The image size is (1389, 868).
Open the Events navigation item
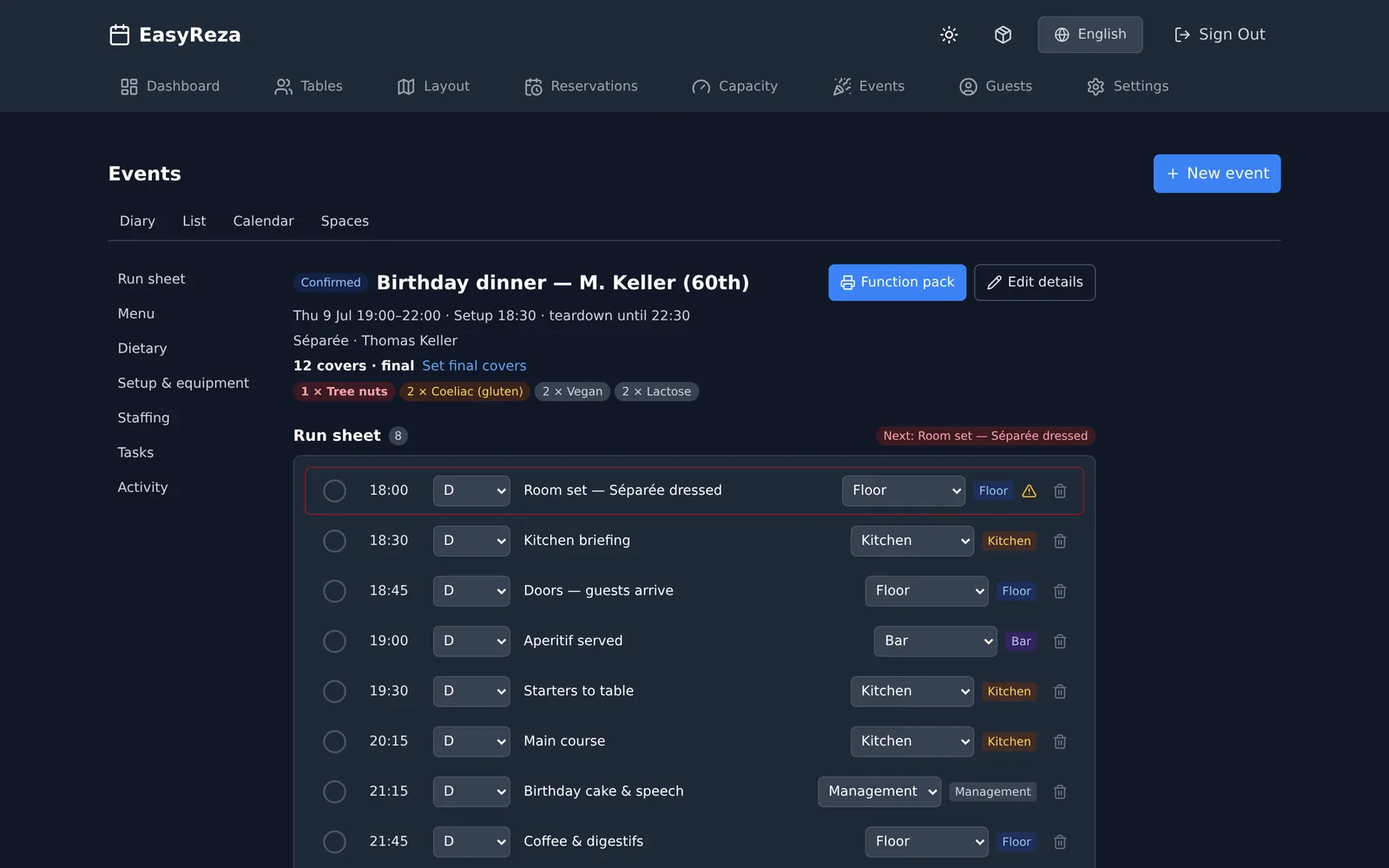point(869,87)
